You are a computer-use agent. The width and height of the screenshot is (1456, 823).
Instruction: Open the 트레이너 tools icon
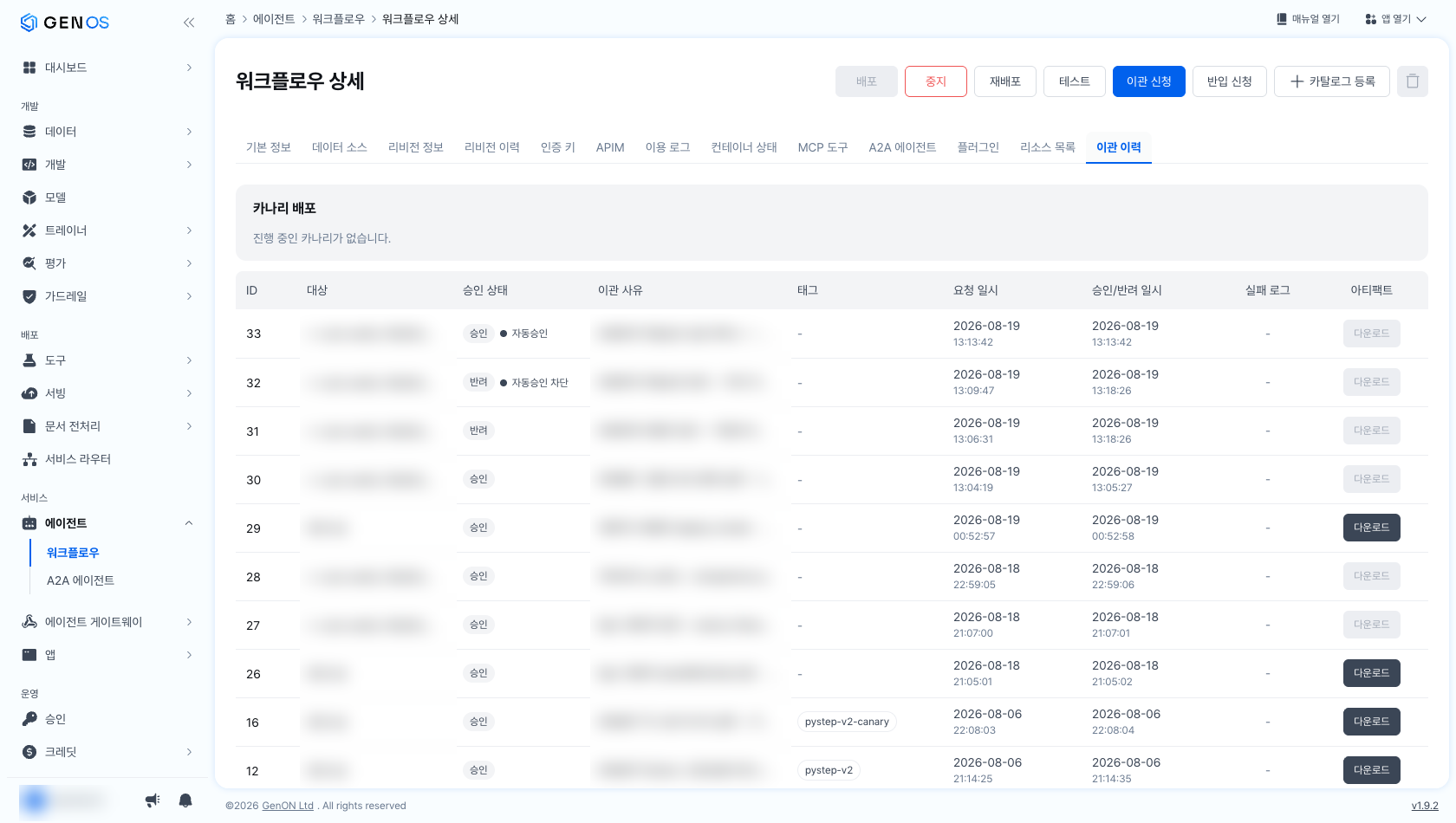[29, 230]
